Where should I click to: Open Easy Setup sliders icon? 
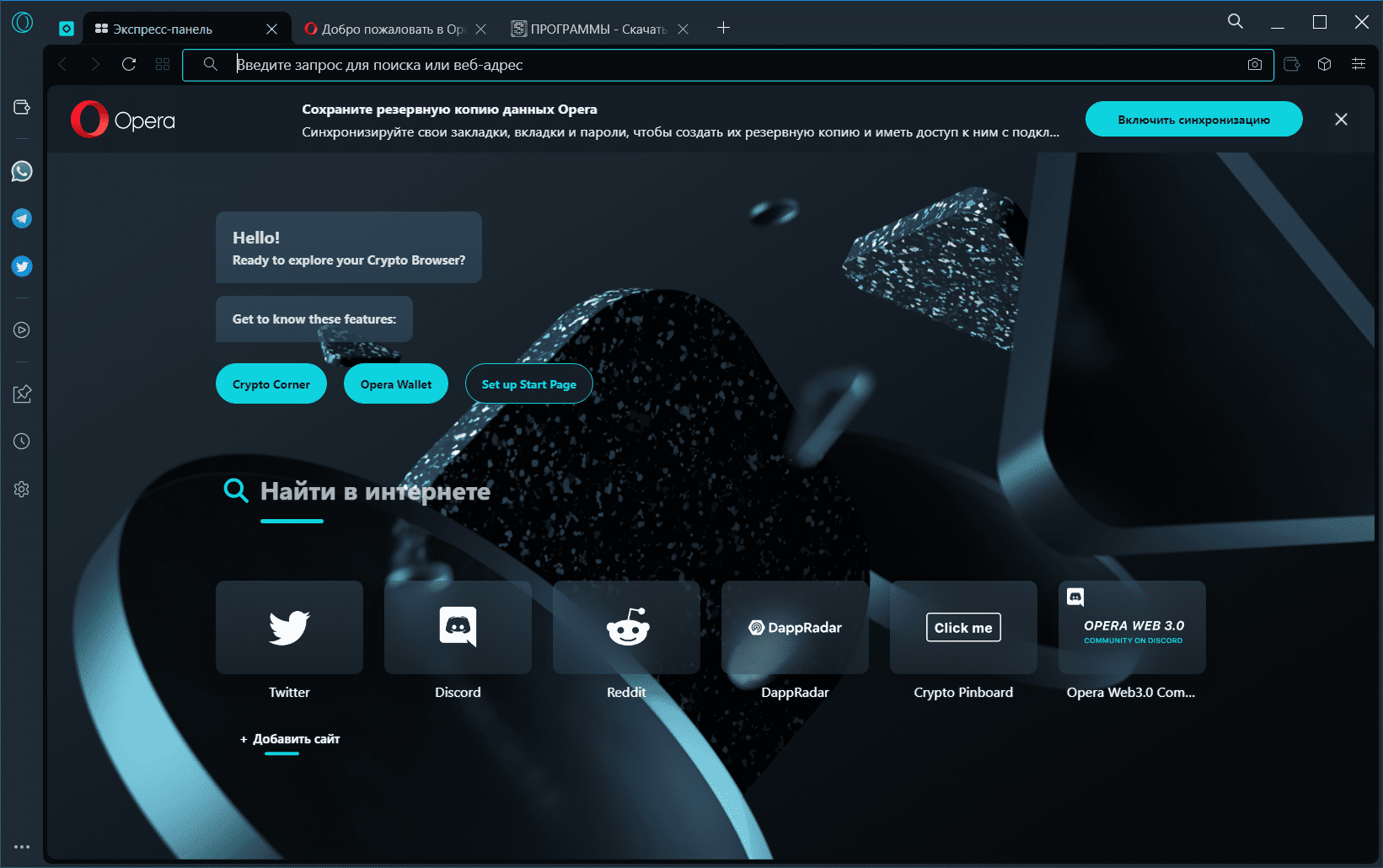(1359, 64)
